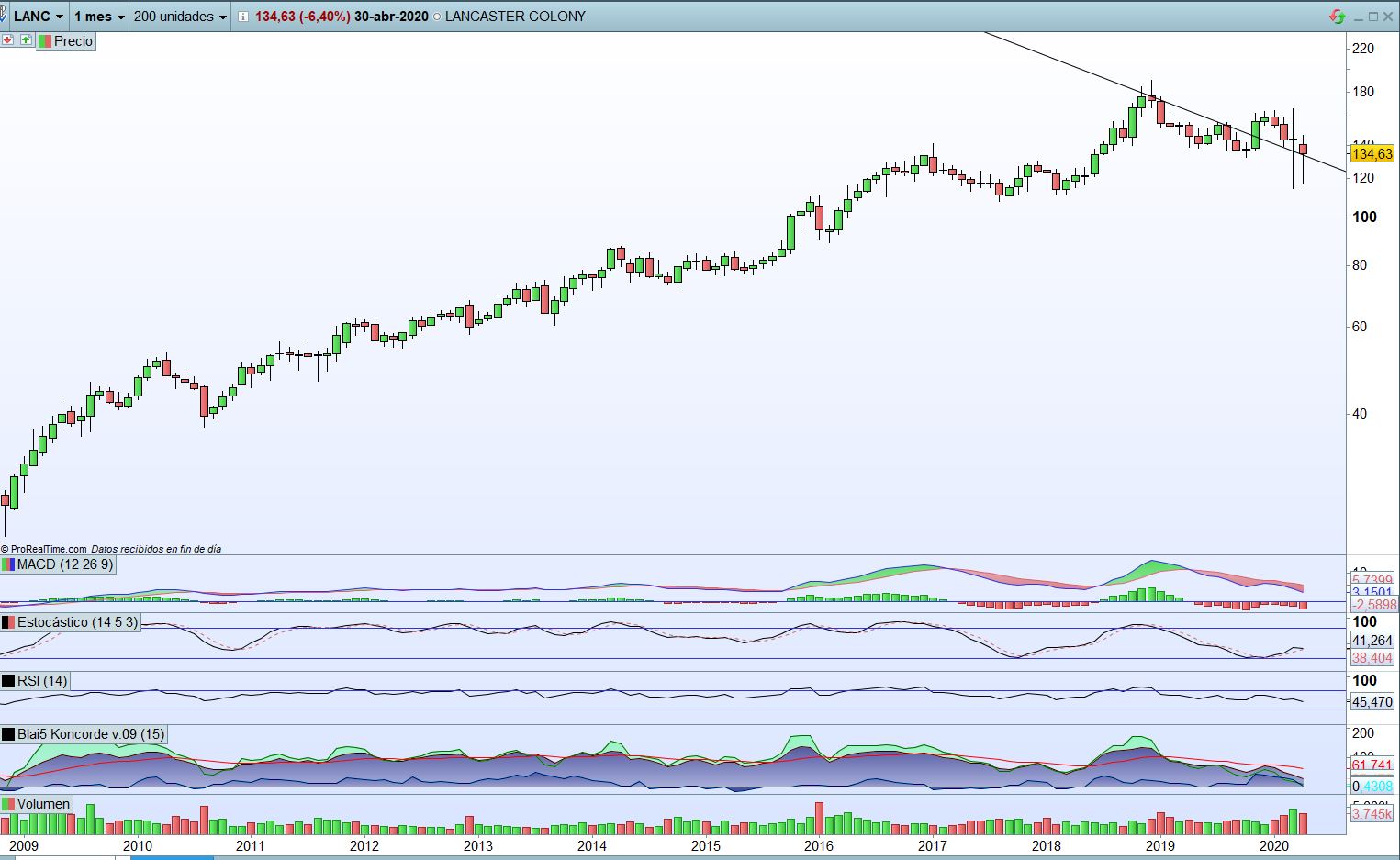Click the 60 price axis label
This screenshot has width=1400, height=860.
tap(1360, 327)
